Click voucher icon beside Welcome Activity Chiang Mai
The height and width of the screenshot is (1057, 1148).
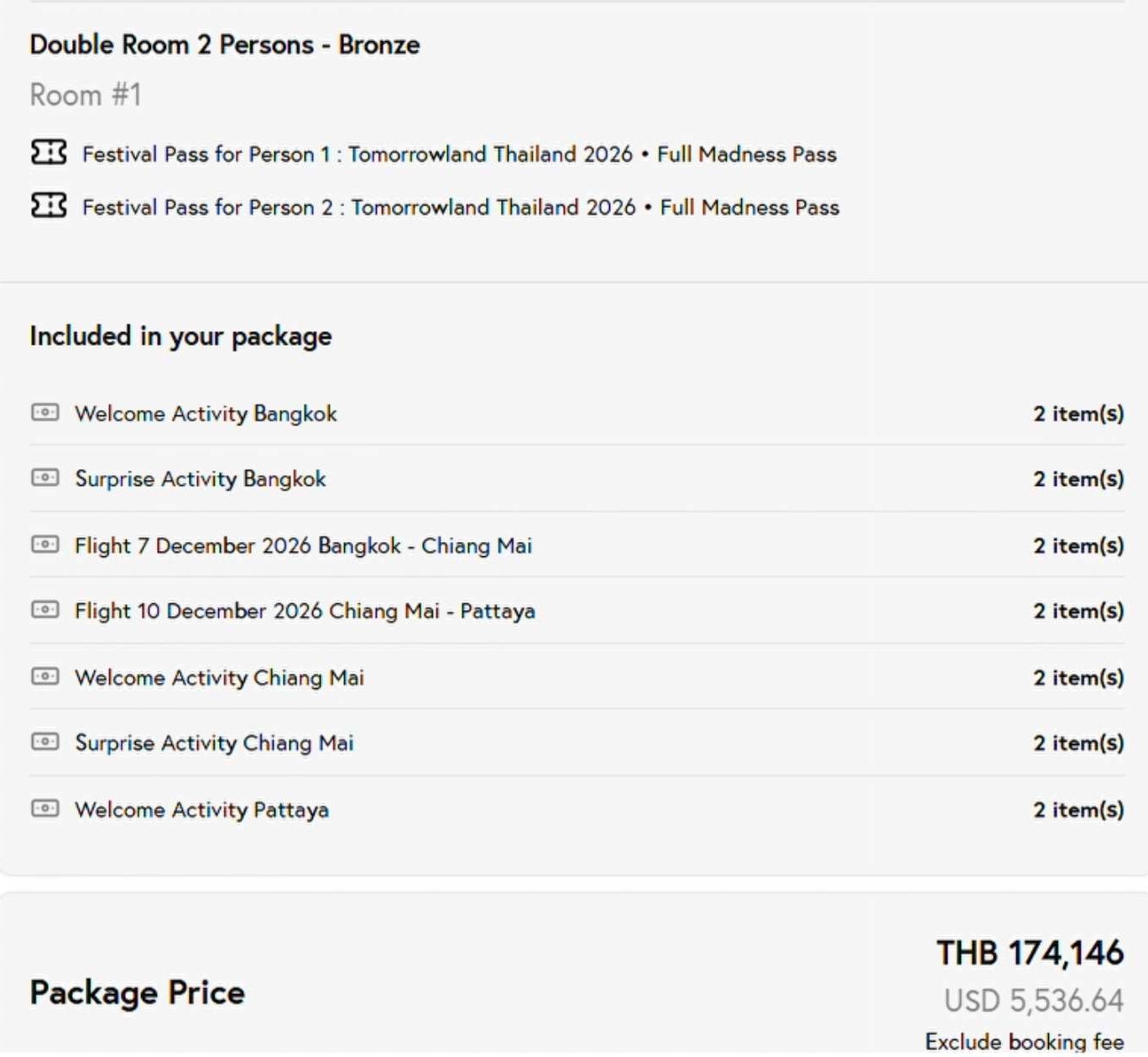point(45,676)
